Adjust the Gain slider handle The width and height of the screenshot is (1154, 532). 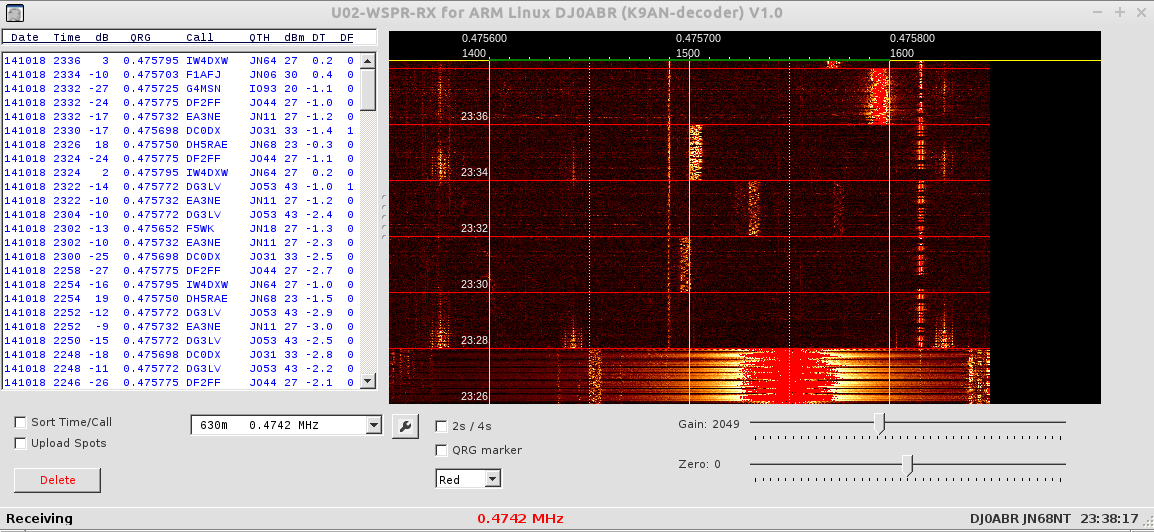coord(879,423)
